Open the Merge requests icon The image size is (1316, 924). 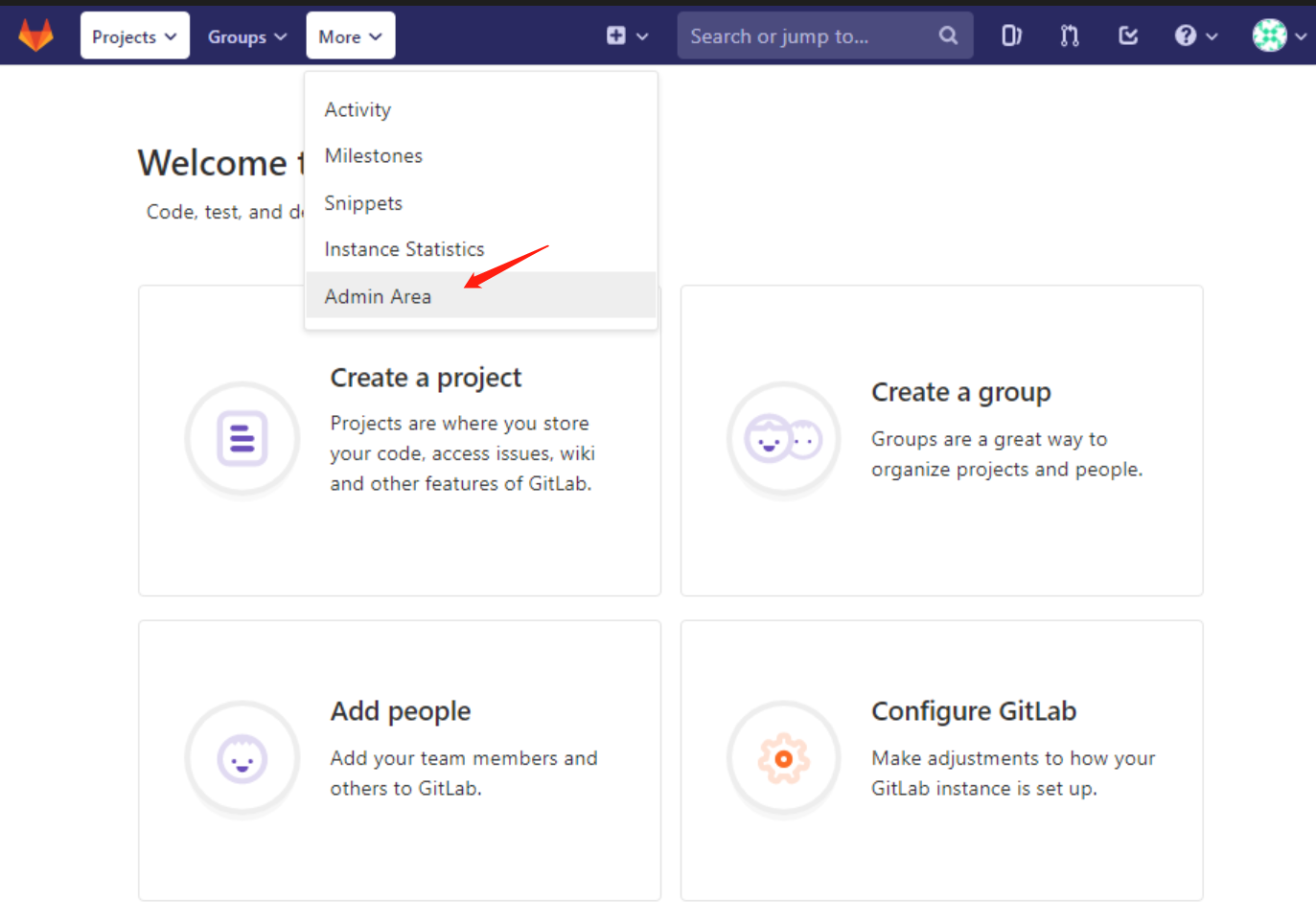(x=1070, y=35)
